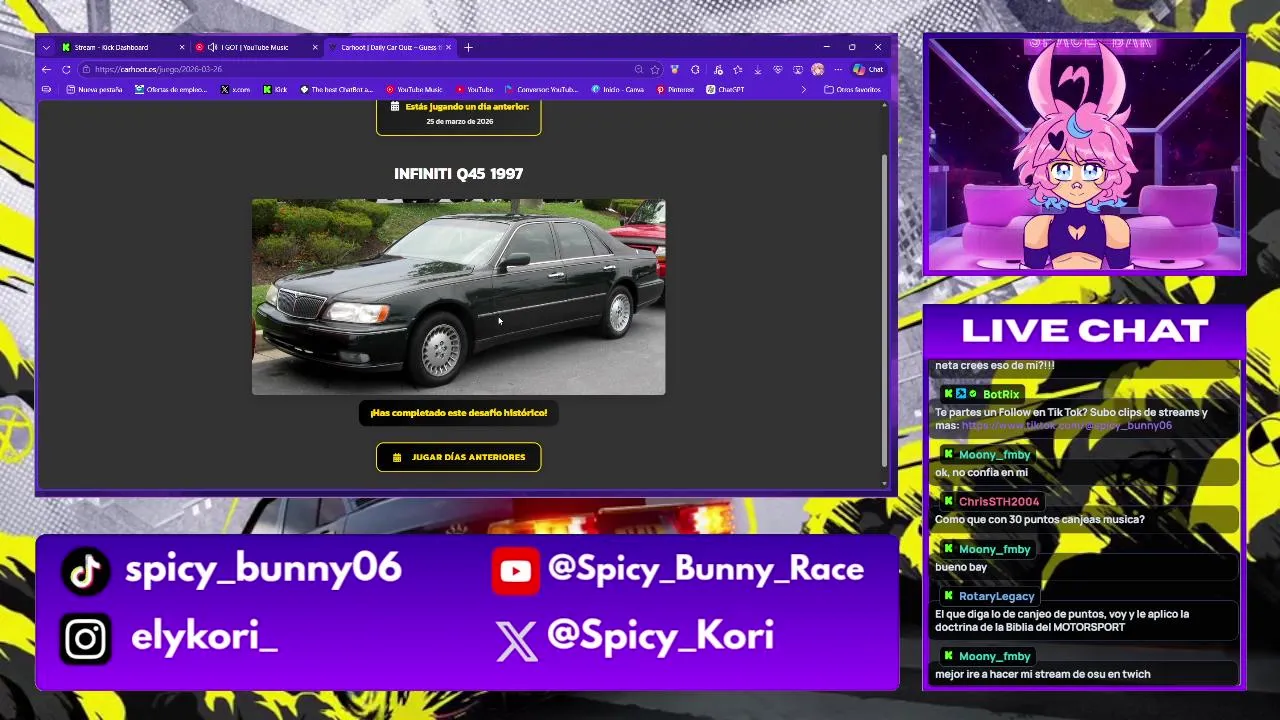Open the tab search dropdown arrow

(x=46, y=47)
